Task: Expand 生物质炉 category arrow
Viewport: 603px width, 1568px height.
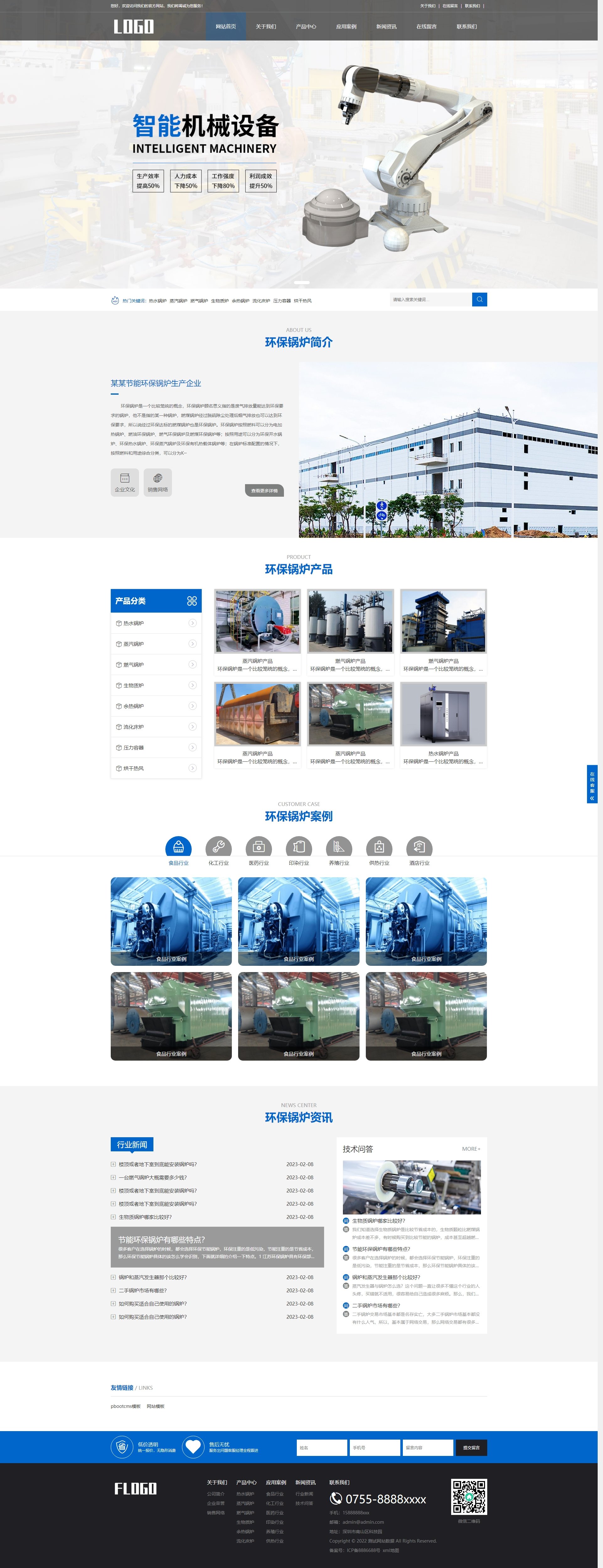Action: point(192,685)
